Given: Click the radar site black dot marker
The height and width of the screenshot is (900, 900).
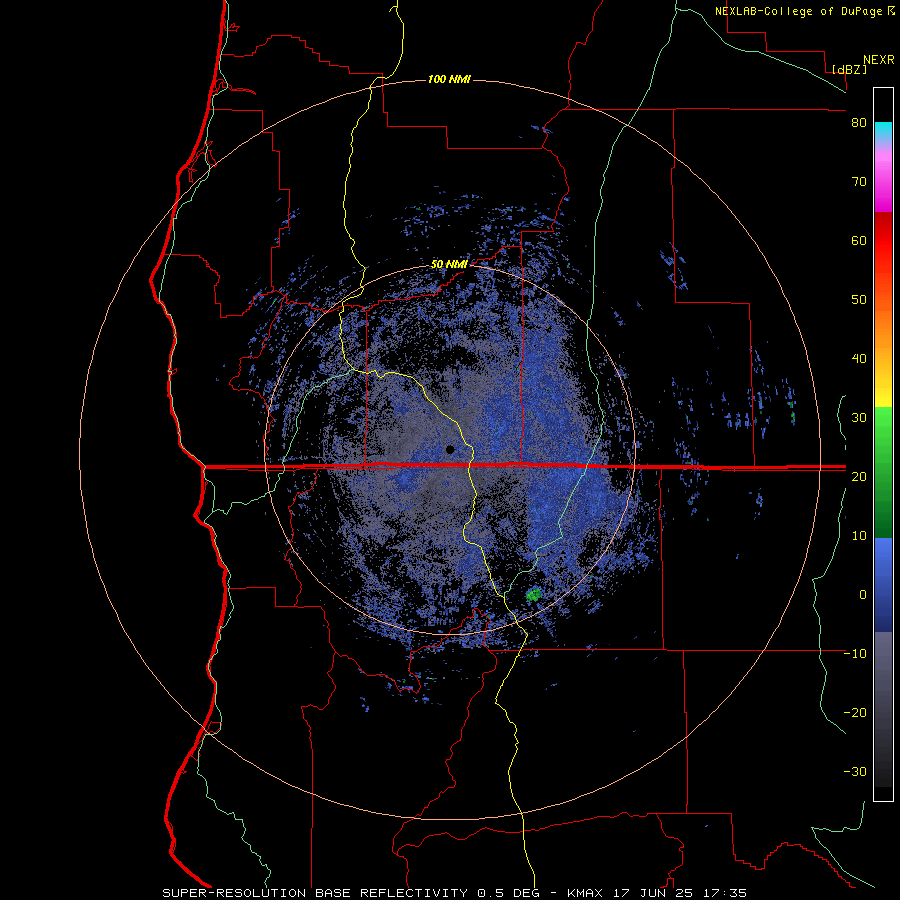Looking at the screenshot, I should pyautogui.click(x=450, y=449).
